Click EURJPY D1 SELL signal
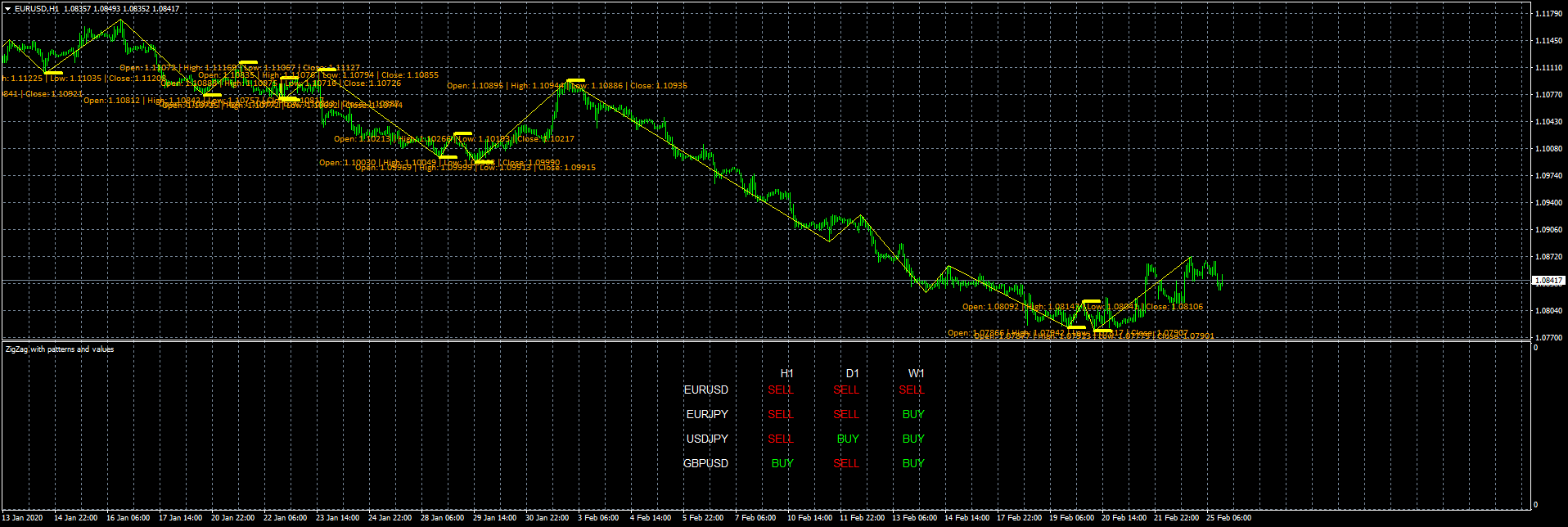Image resolution: width=1568 pixels, height=527 pixels. coord(846,414)
